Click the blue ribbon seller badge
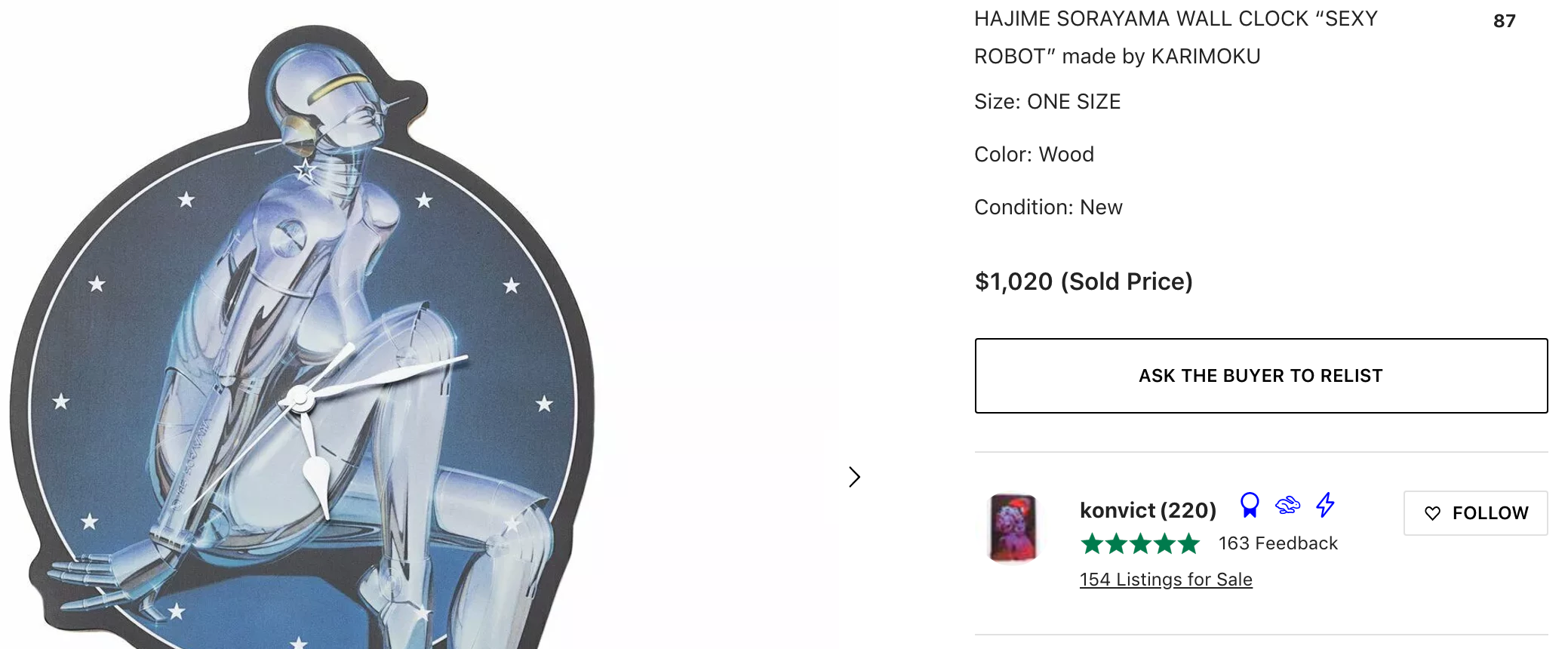Viewport: 1568px width, 649px height. (1250, 505)
